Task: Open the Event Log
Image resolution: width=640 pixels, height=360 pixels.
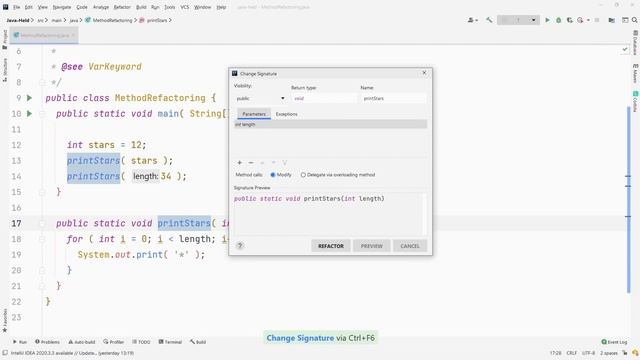Action: click(614, 342)
